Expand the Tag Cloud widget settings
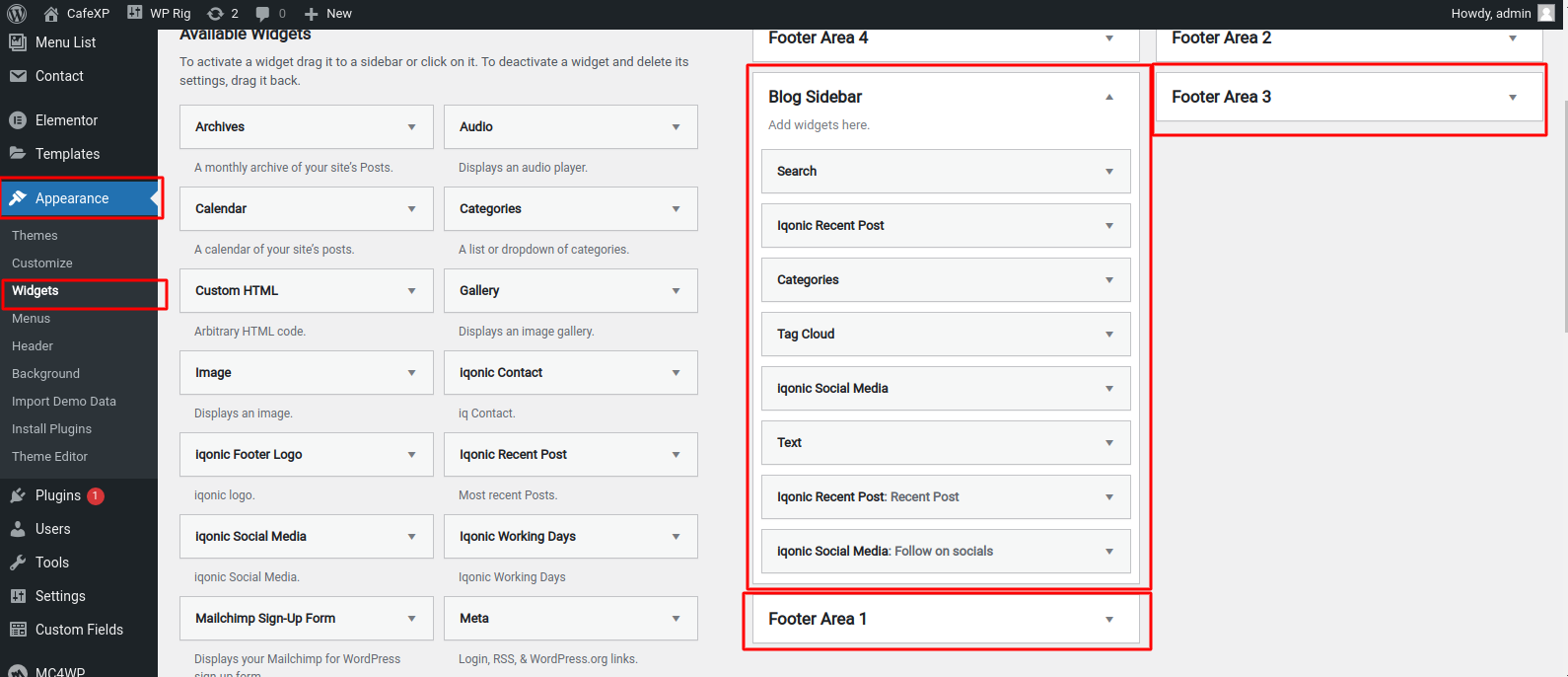 pyautogui.click(x=1109, y=335)
